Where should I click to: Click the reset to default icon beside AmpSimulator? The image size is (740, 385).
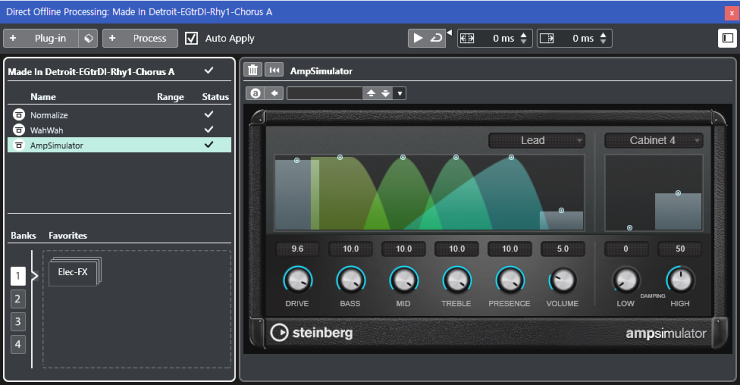(274, 70)
